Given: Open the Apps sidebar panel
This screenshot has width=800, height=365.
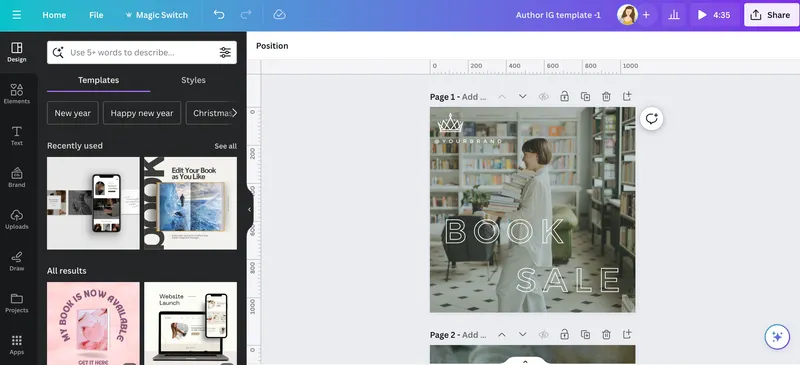Looking at the screenshot, I should (x=16, y=345).
